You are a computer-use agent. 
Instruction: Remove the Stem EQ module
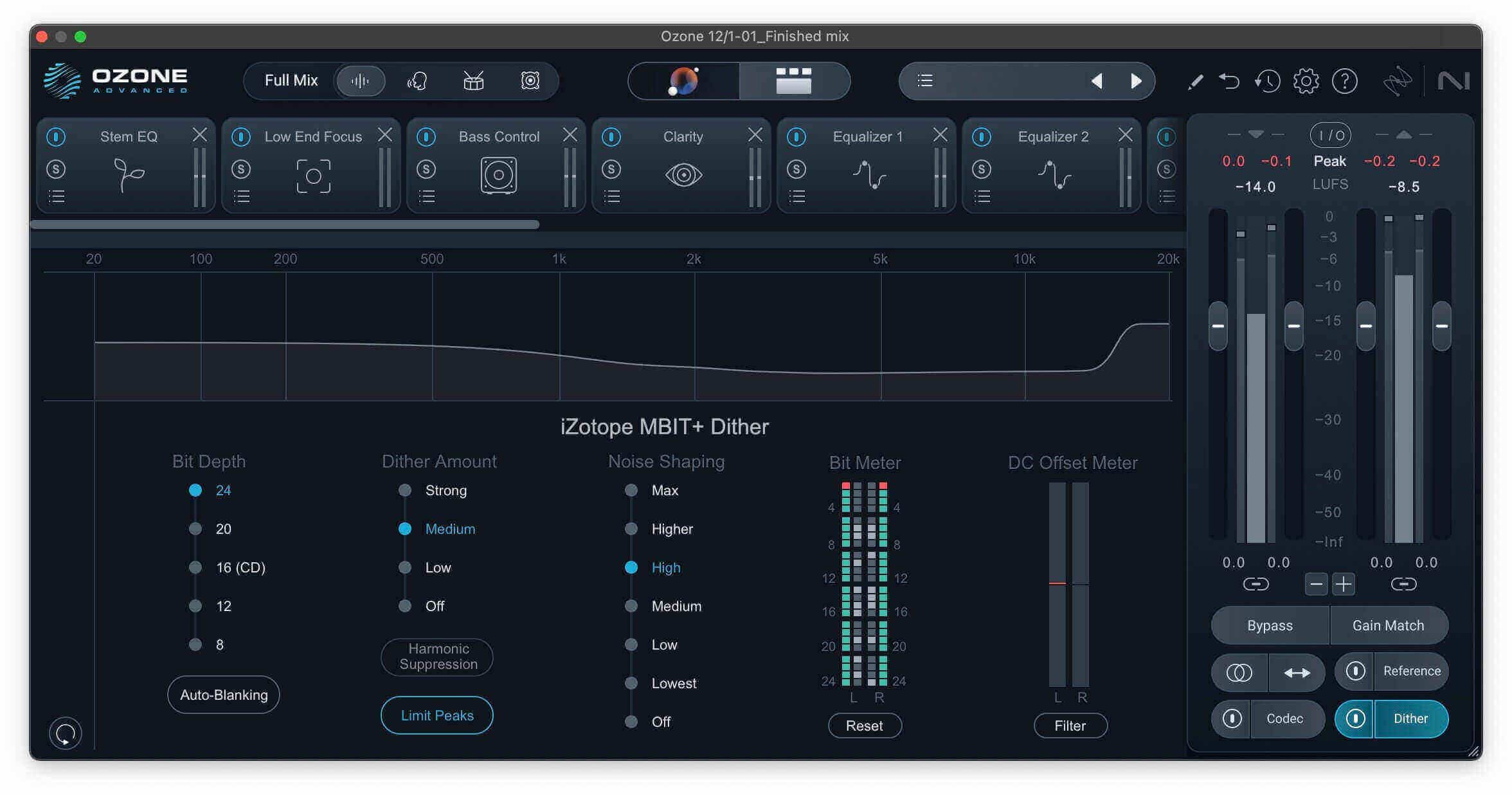click(x=200, y=134)
